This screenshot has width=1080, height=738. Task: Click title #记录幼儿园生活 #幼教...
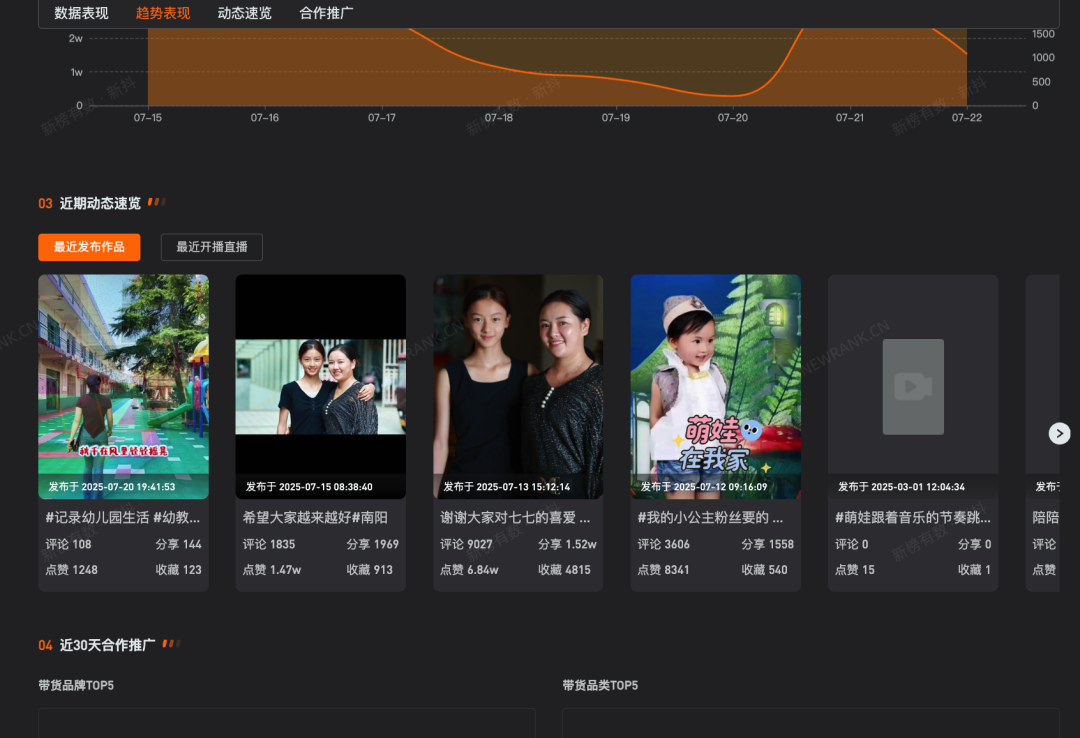[123, 518]
